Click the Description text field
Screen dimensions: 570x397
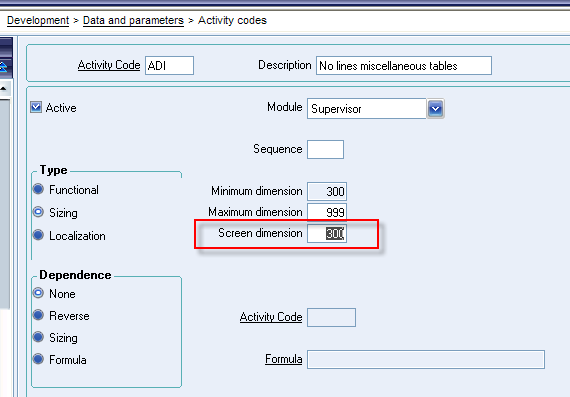pos(404,65)
